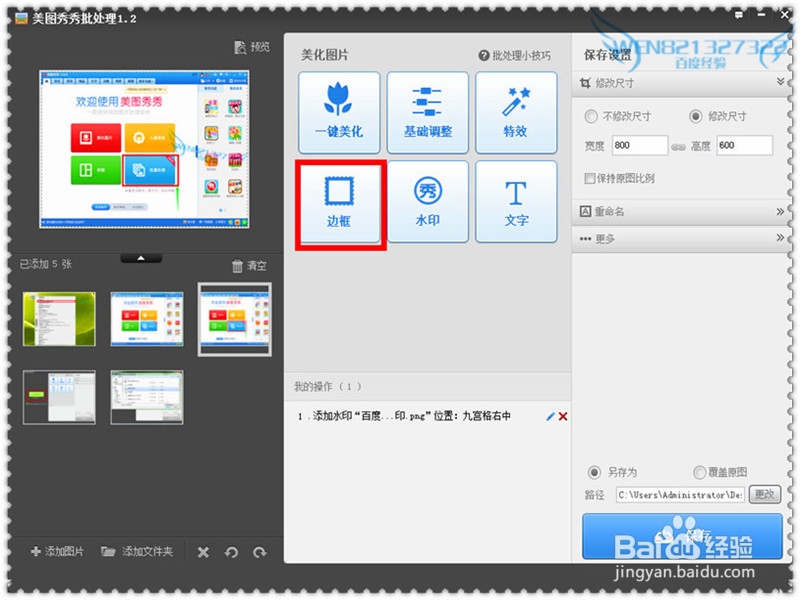Image resolution: width=800 pixels, height=600 pixels.
Task: Open the 边框 (frame) tool
Action: click(340, 201)
